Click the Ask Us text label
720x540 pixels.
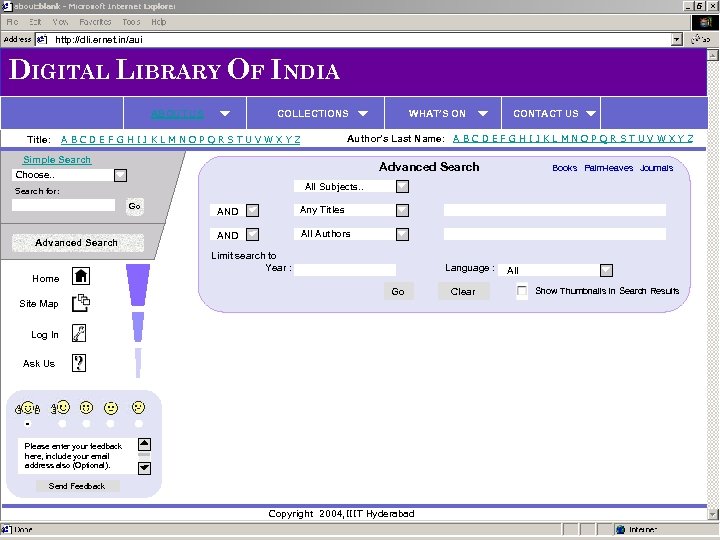coord(39,363)
